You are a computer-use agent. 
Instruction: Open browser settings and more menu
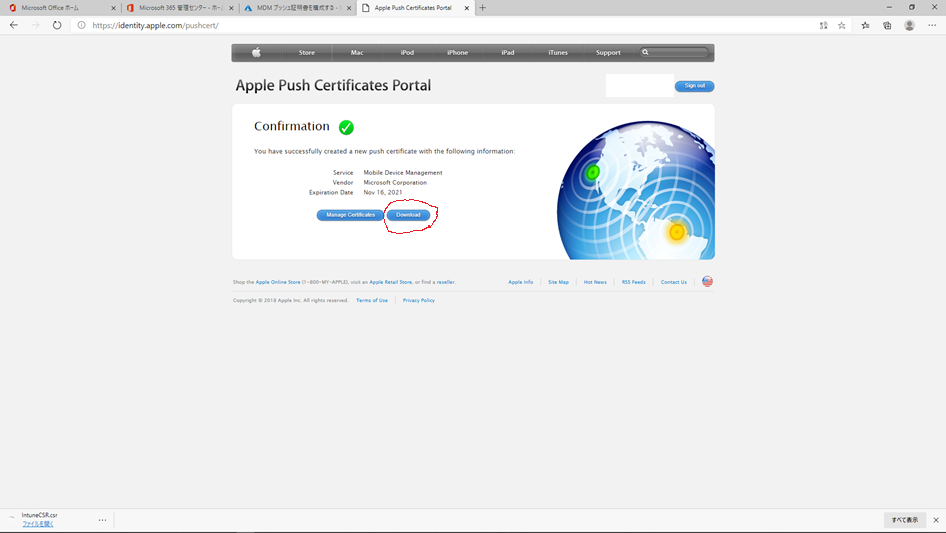[932, 25]
